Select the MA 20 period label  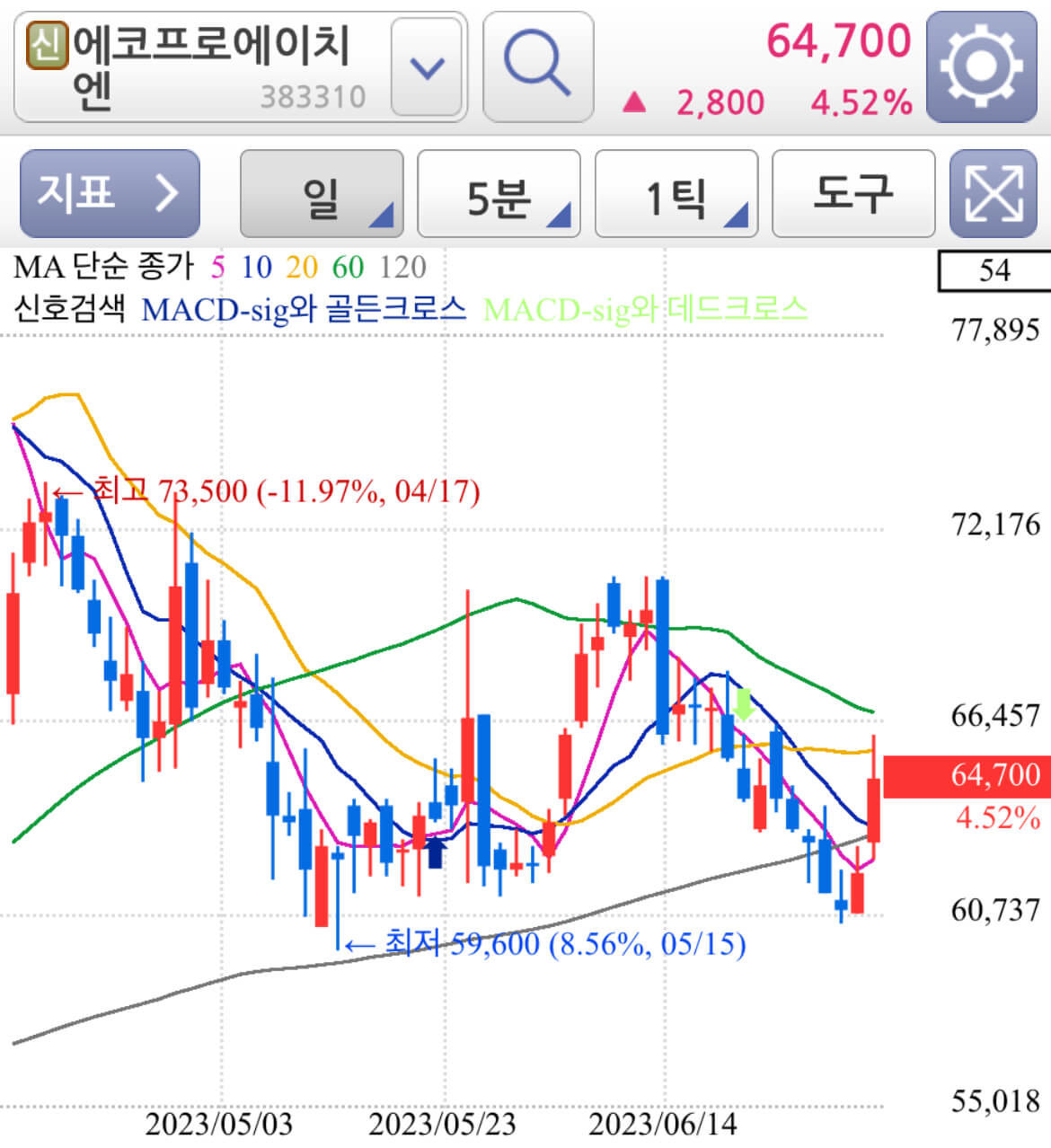coord(302,267)
